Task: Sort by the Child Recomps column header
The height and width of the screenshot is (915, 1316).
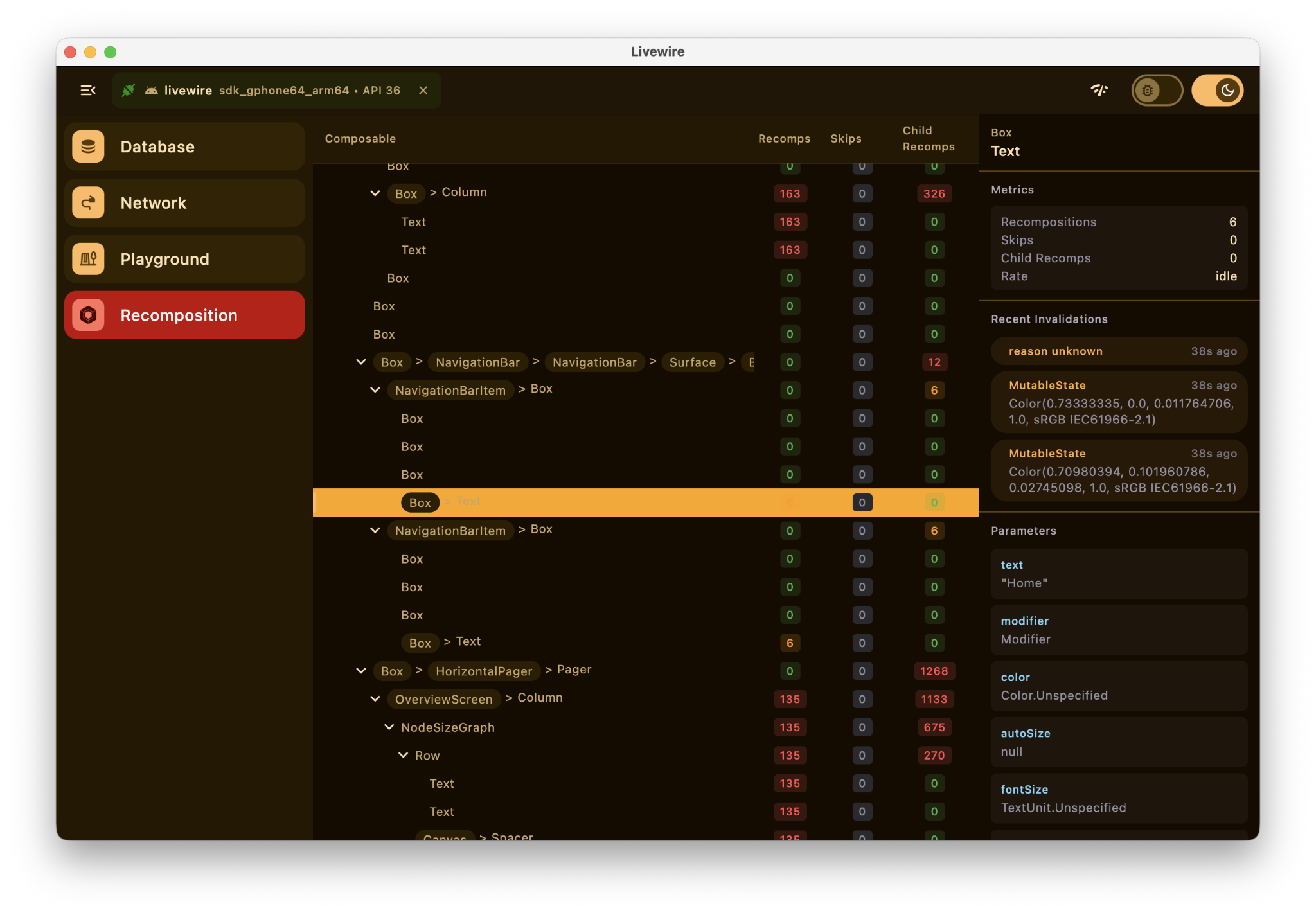Action: point(929,139)
